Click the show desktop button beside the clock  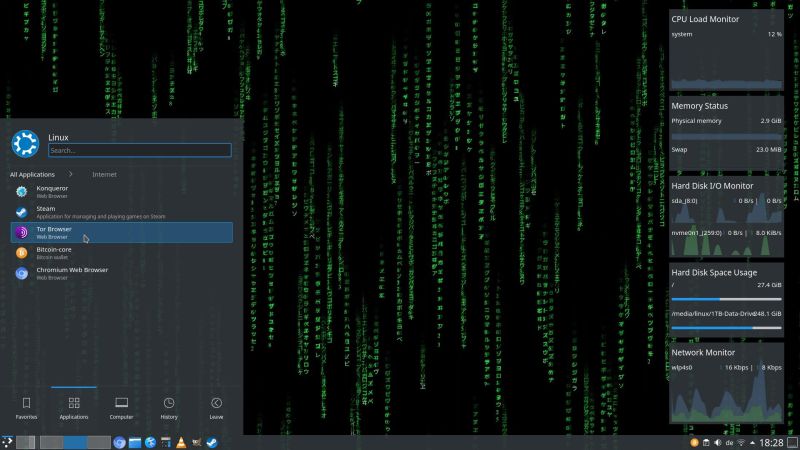point(792,443)
